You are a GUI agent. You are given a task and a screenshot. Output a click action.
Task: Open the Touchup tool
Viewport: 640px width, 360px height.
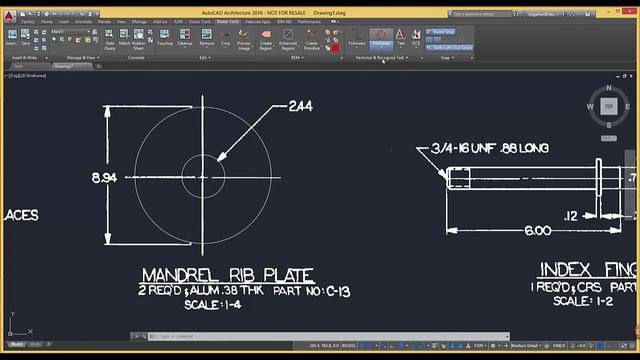pos(164,37)
